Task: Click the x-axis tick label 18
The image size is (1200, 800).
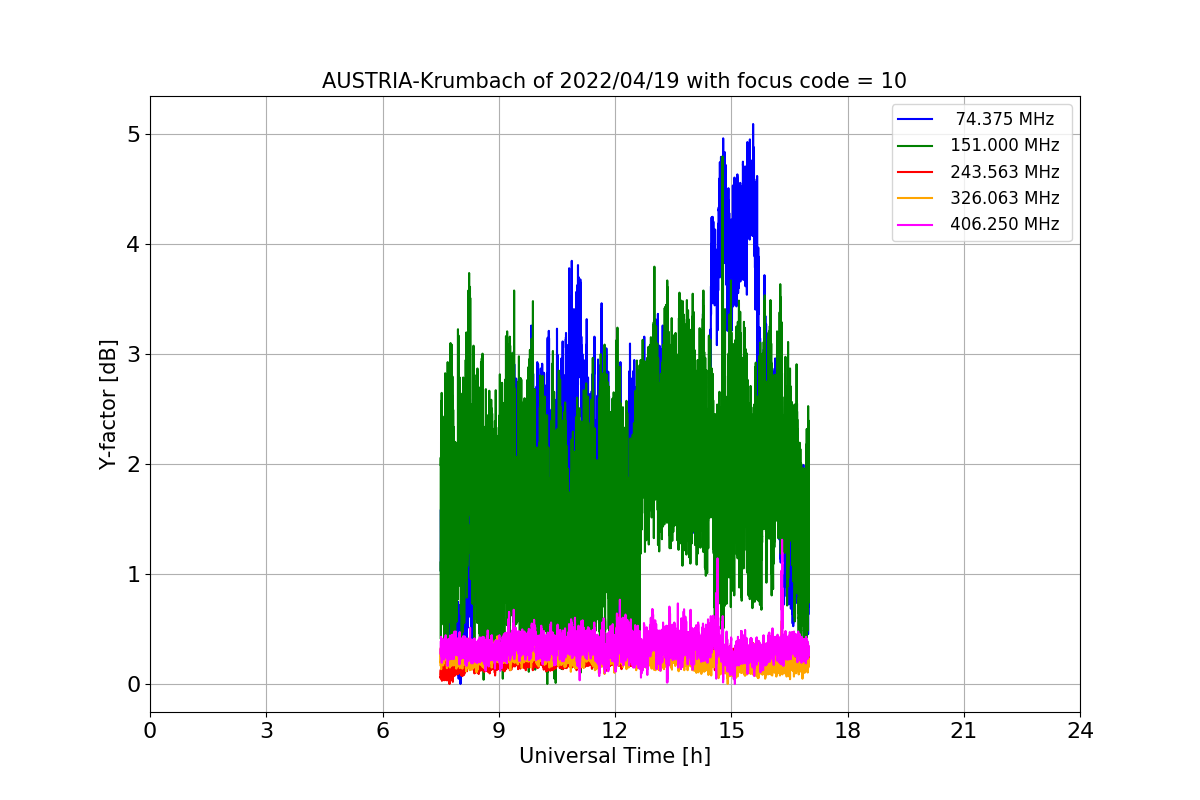Action: 848,730
